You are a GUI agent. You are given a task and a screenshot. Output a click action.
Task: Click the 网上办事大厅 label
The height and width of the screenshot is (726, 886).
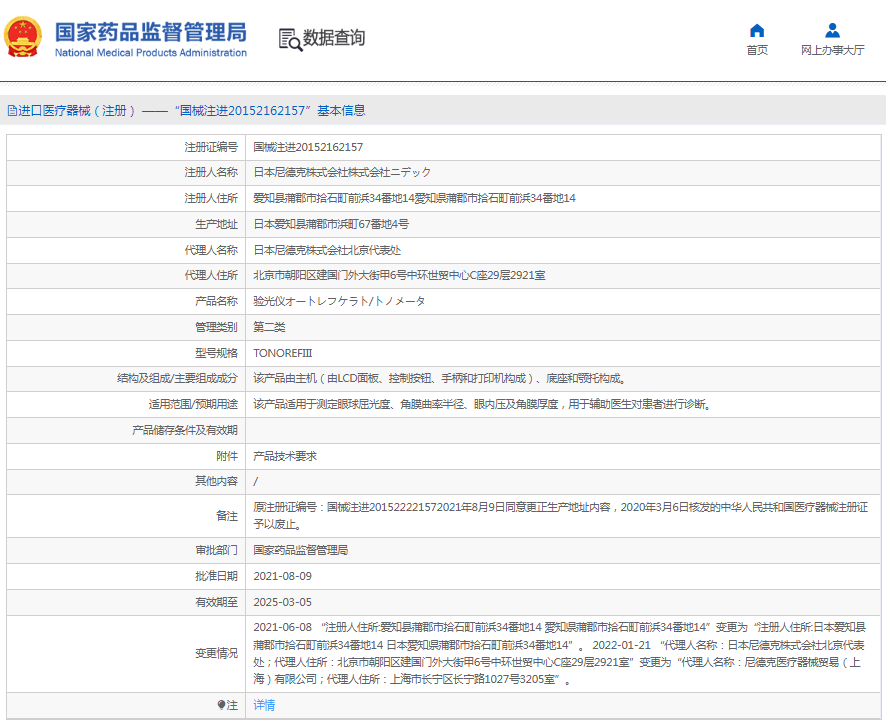832,50
